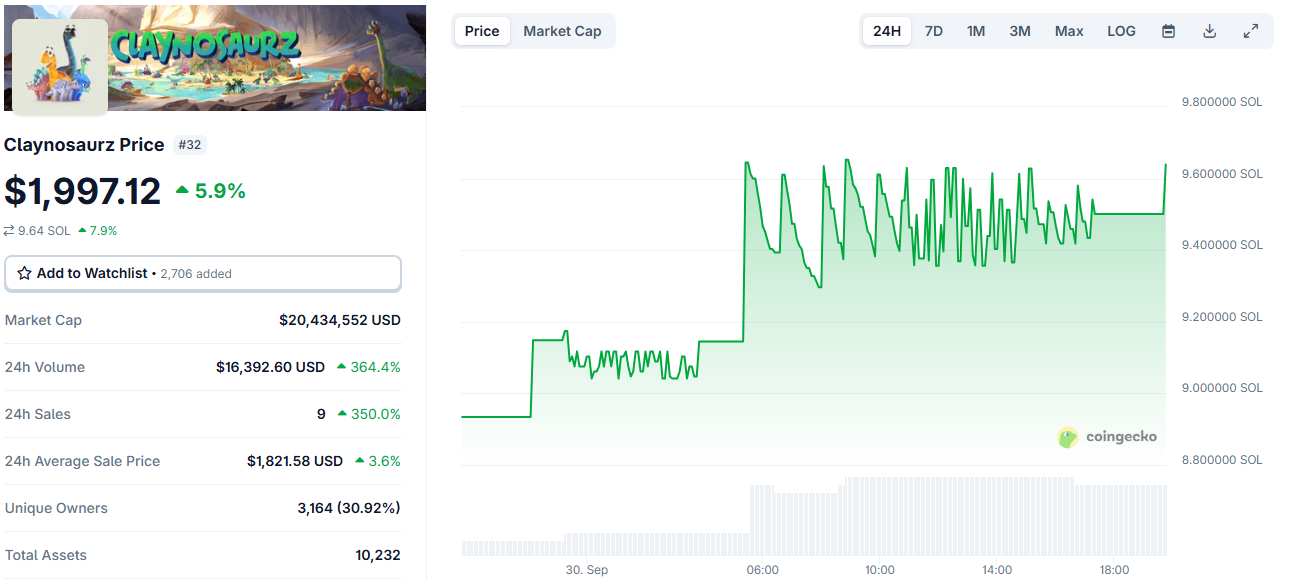Viewport: 1292px width, 580px height.
Task: Click the Claynosaurz collection avatar
Action: click(60, 65)
